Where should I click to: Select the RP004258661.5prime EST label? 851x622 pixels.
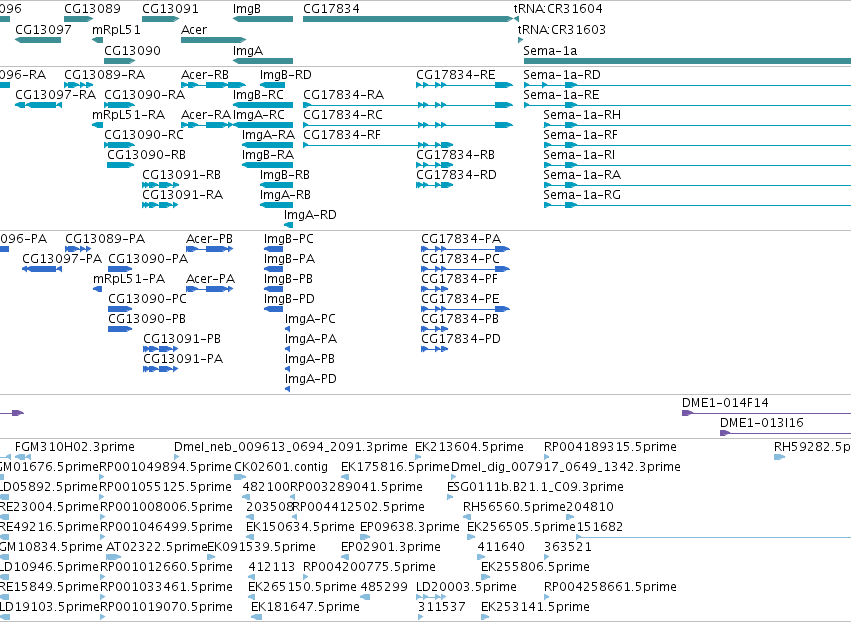[x=610, y=587]
